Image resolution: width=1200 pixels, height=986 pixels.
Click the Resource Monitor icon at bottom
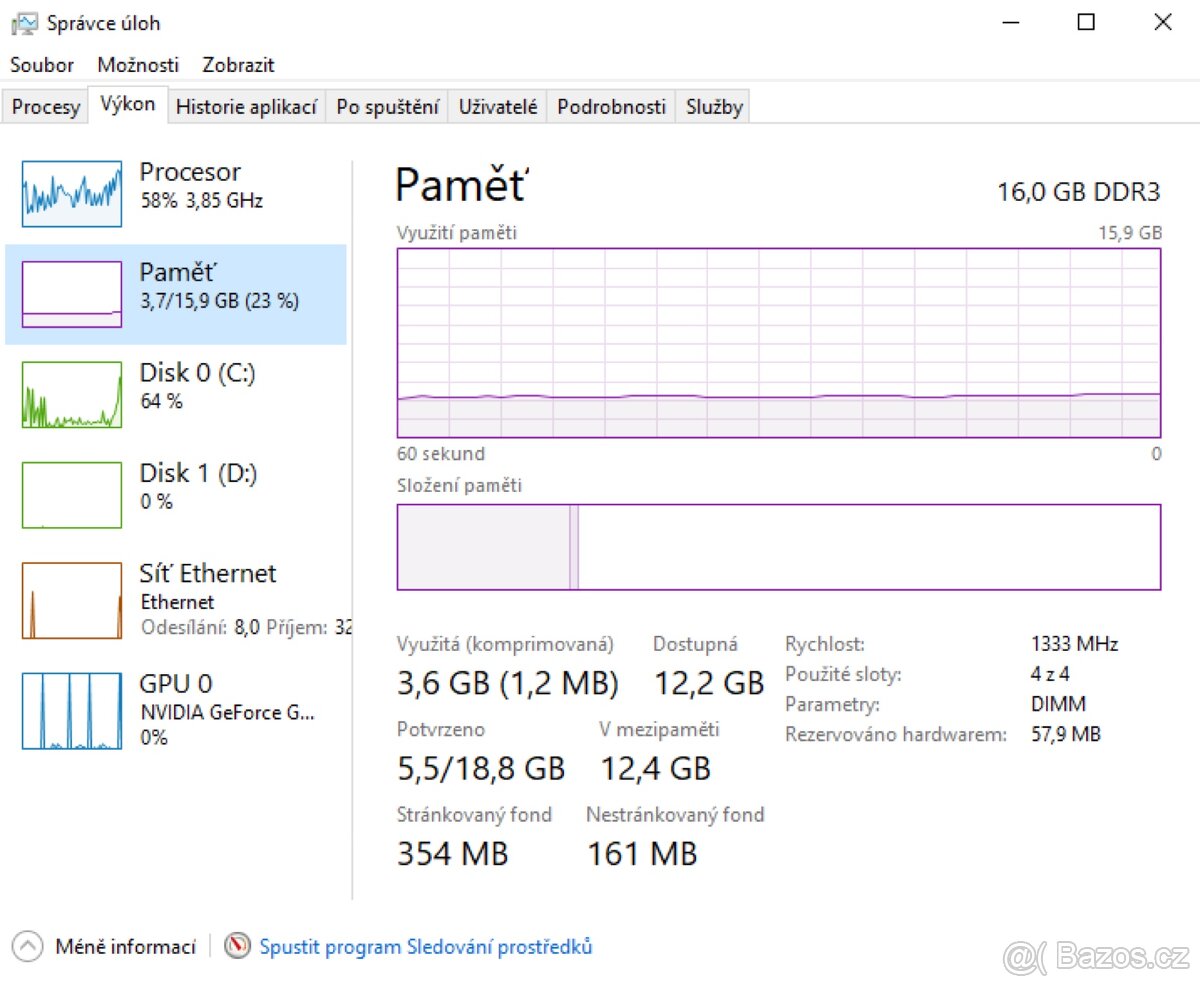point(237,946)
